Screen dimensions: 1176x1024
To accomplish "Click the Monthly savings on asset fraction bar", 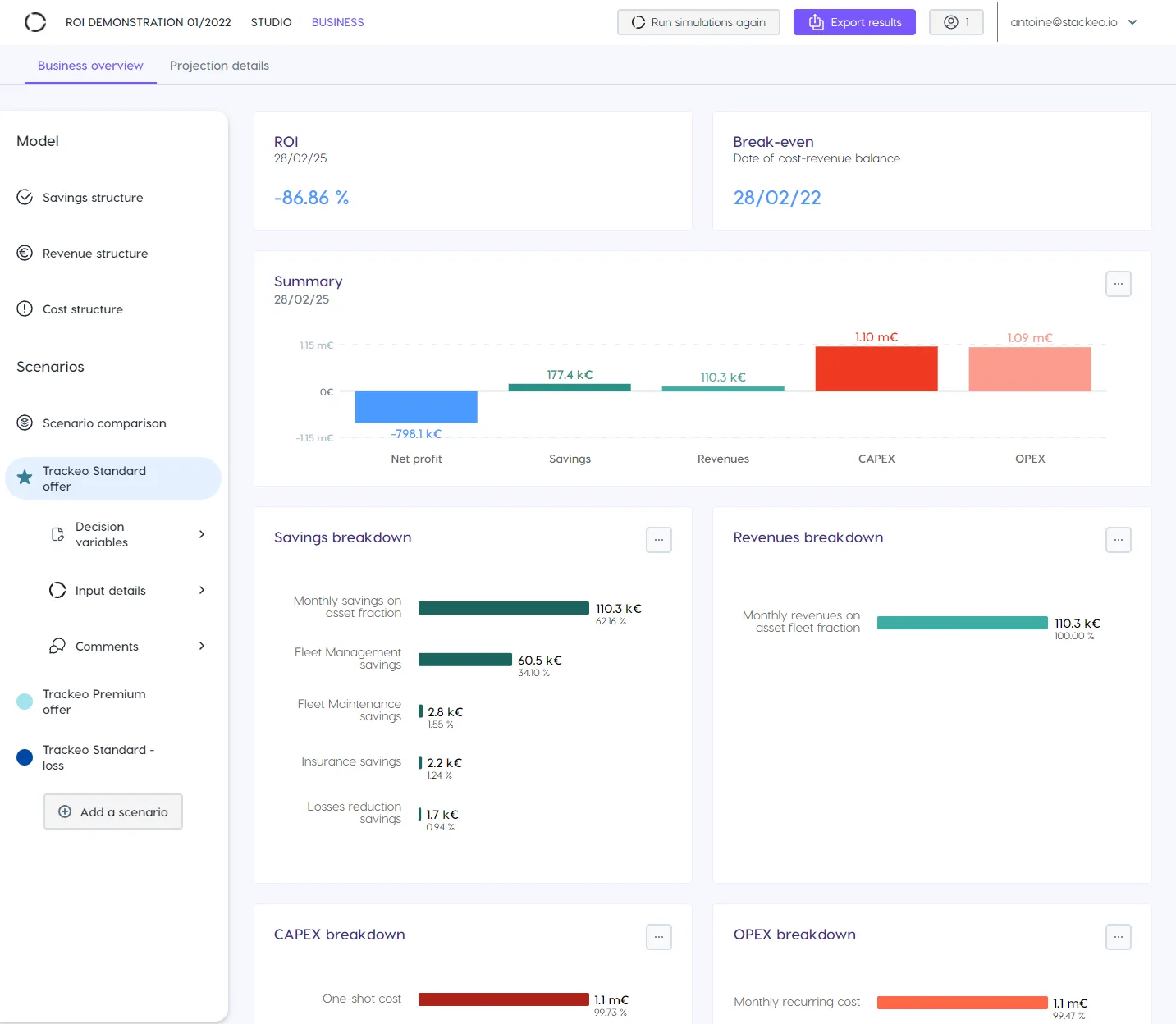I will pyautogui.click(x=504, y=608).
